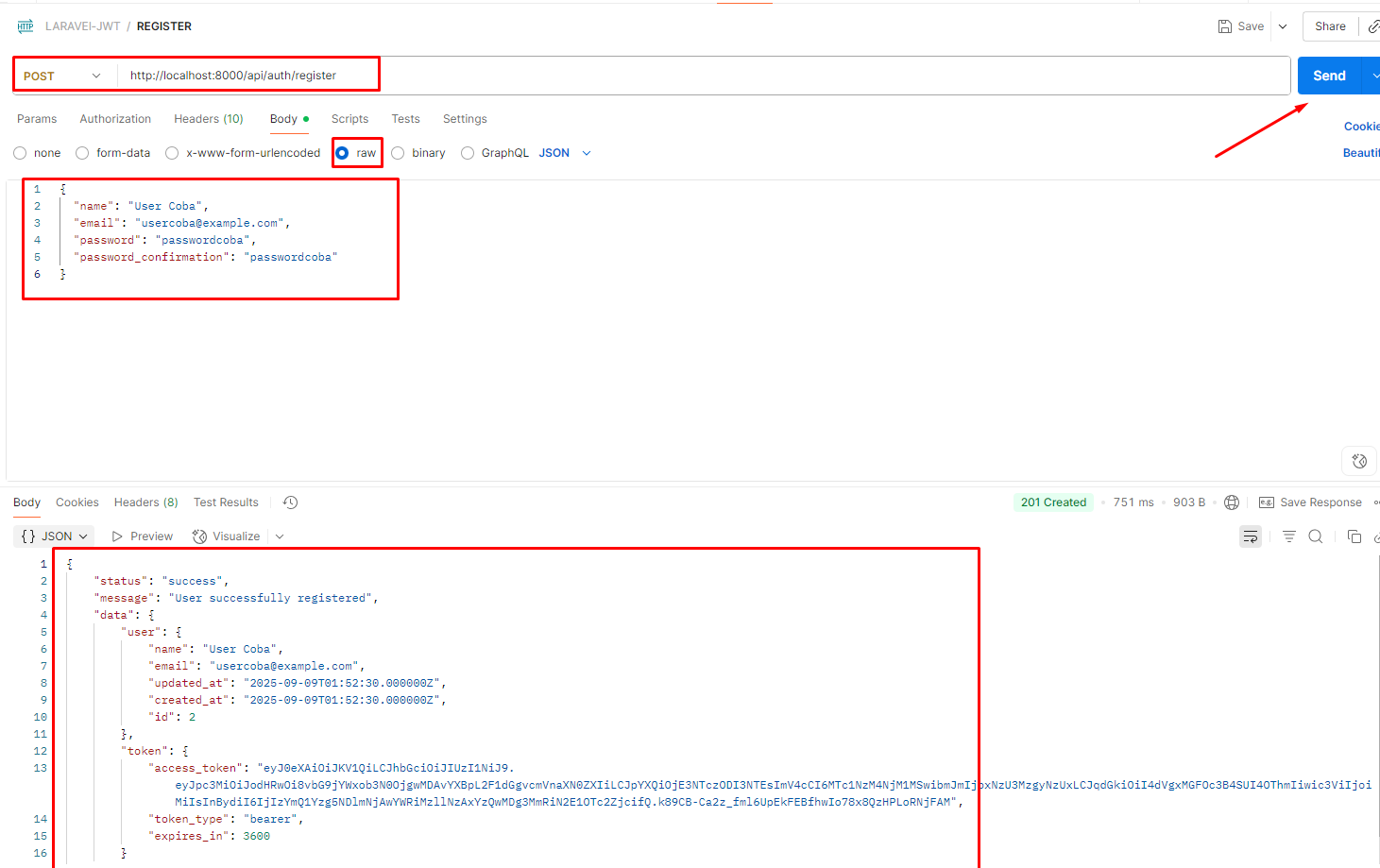
Task: Open the response Cookies tab
Action: (x=77, y=502)
